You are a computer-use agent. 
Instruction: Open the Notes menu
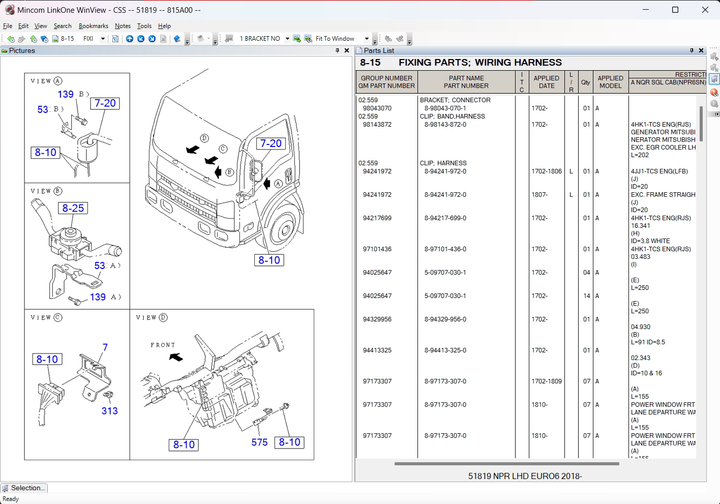pyautogui.click(x=123, y=26)
